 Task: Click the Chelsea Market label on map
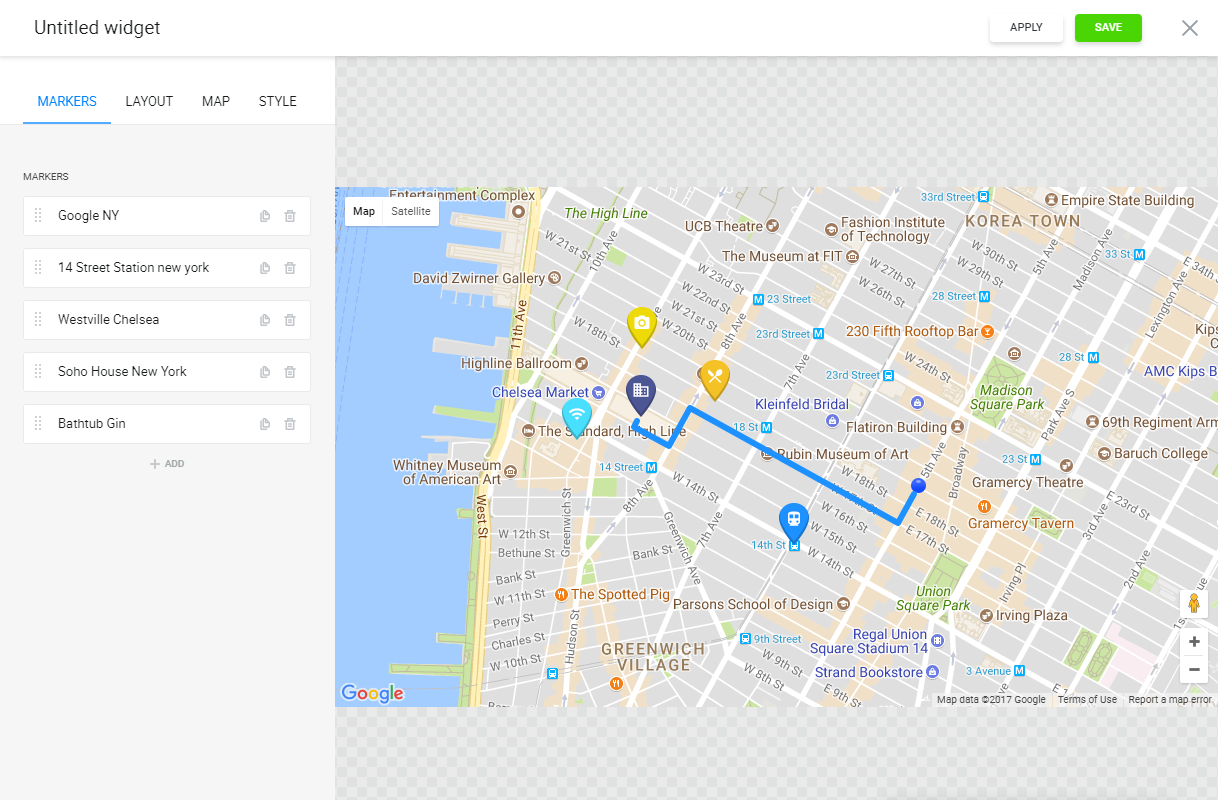540,393
